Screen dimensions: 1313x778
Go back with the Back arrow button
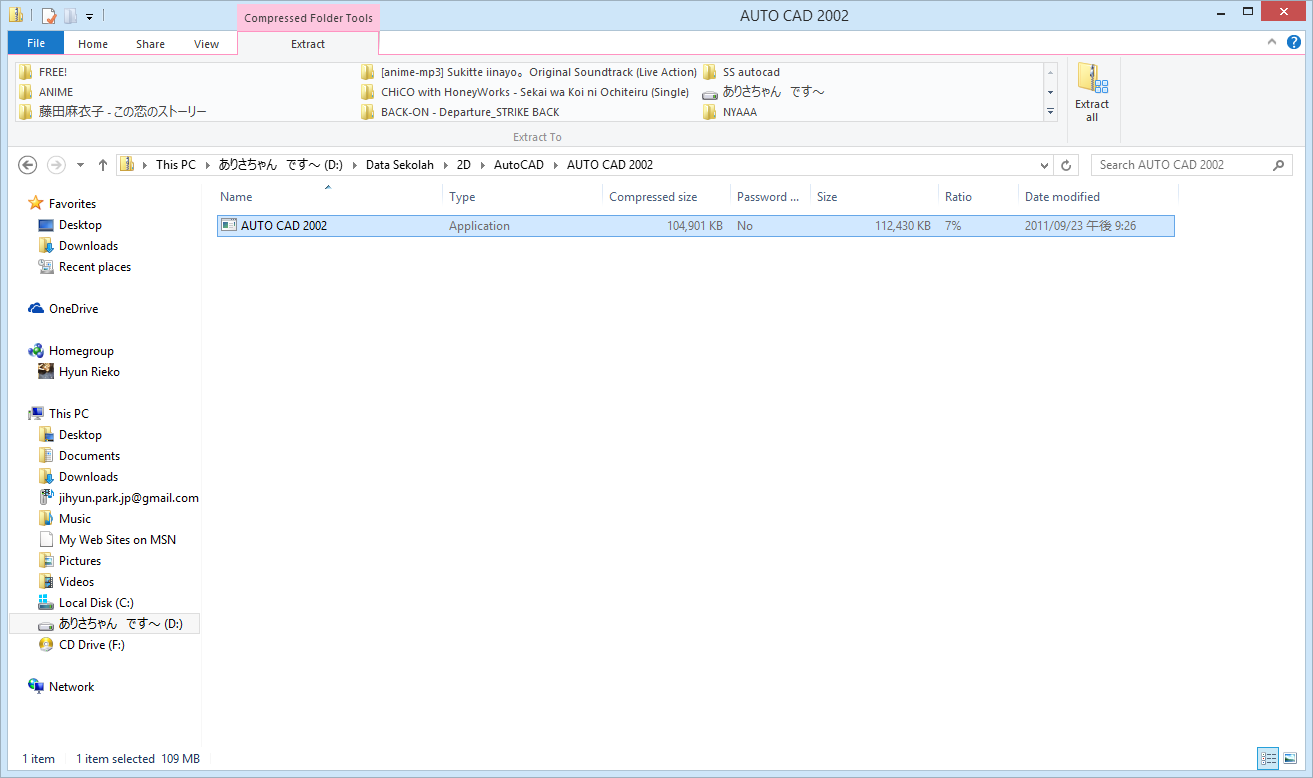point(28,165)
